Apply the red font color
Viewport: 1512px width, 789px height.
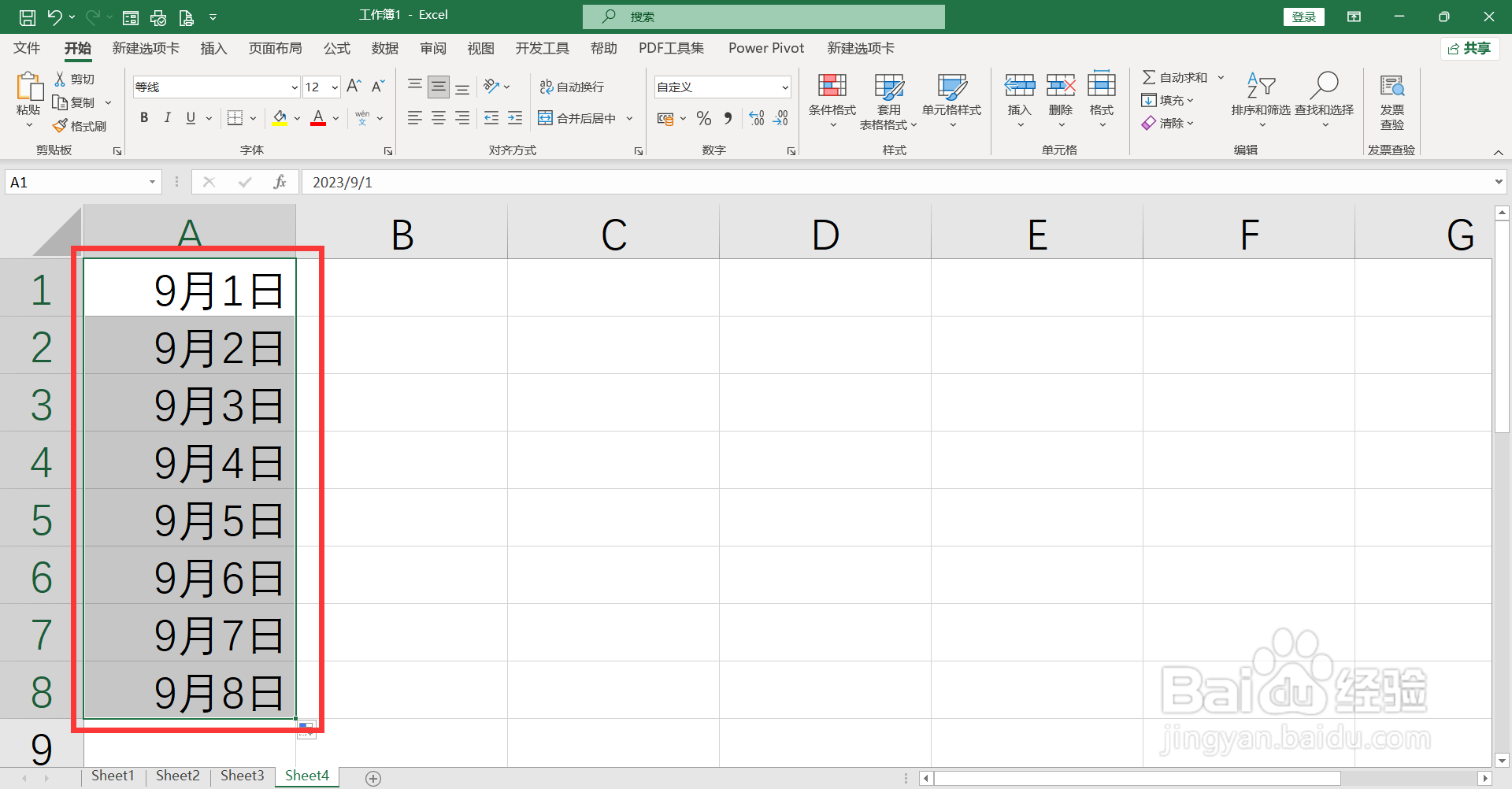pyautogui.click(x=318, y=118)
